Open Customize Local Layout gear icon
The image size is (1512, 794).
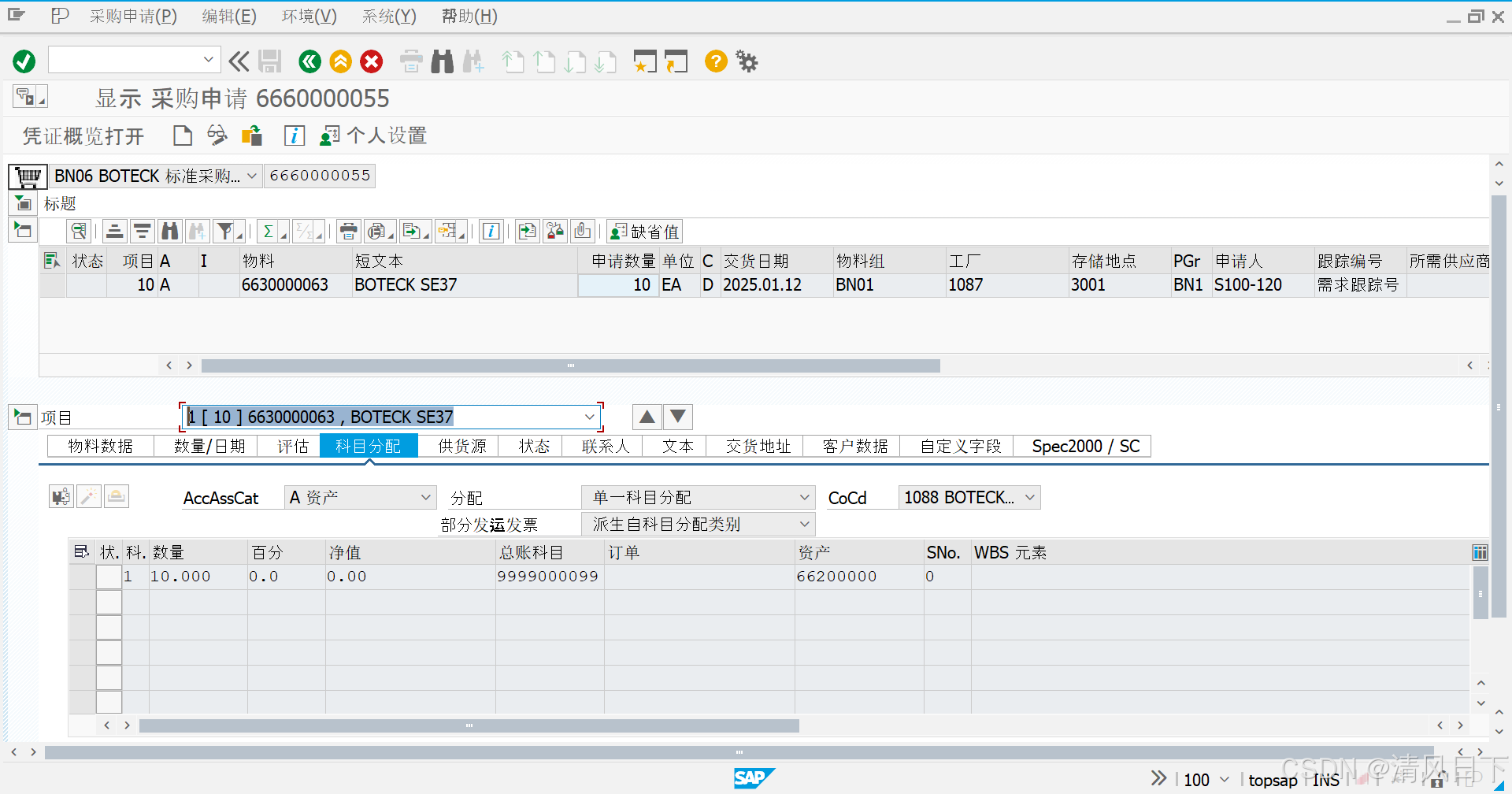746,61
